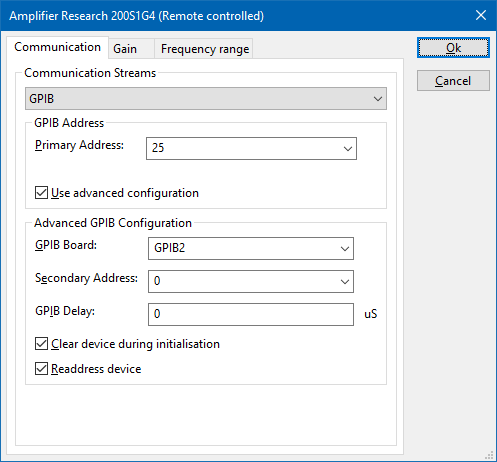Click the GPIB Delay input field
The height and width of the screenshot is (462, 497).
click(x=251, y=314)
